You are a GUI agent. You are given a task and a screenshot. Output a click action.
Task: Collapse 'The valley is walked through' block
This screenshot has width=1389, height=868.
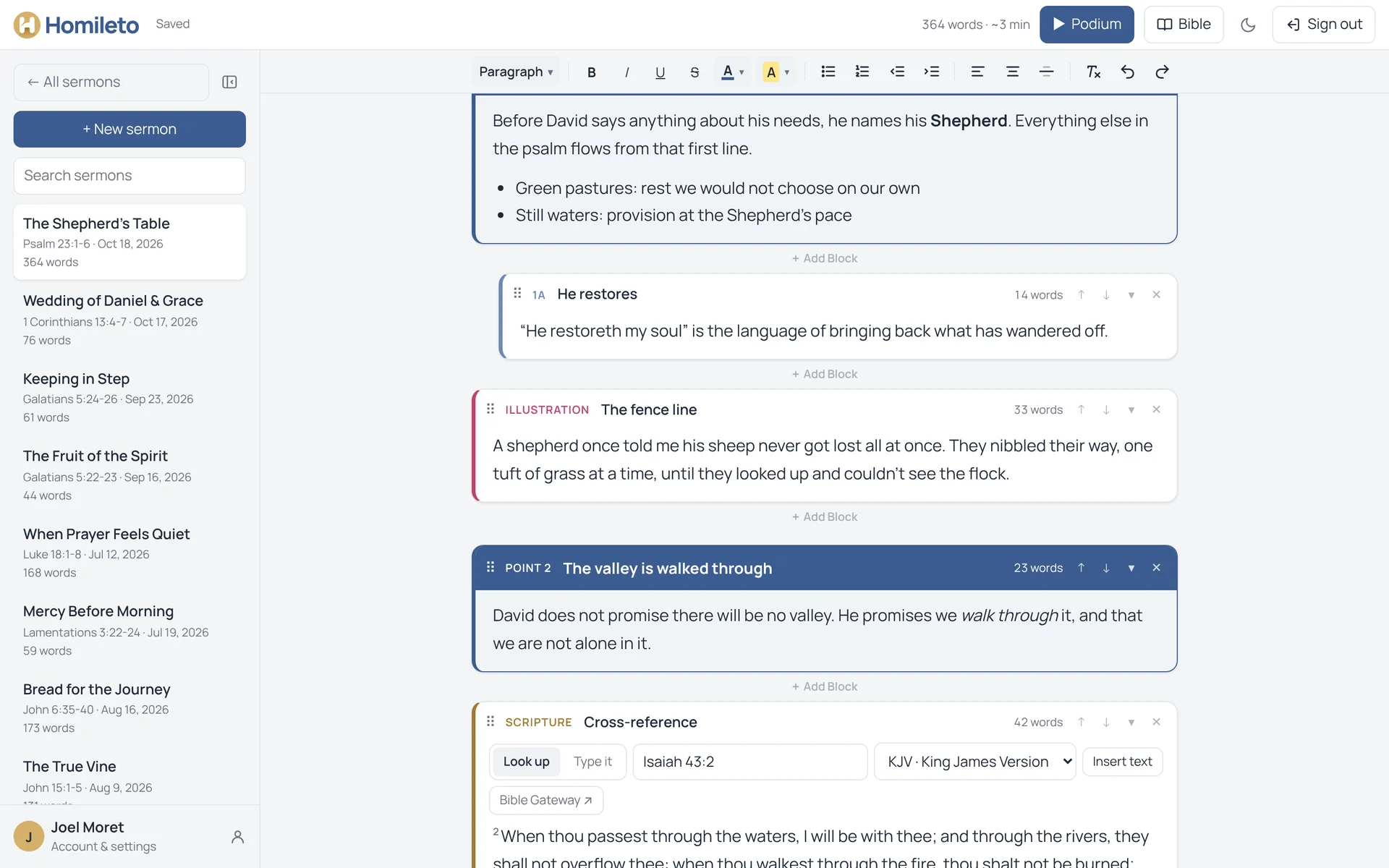1131,568
